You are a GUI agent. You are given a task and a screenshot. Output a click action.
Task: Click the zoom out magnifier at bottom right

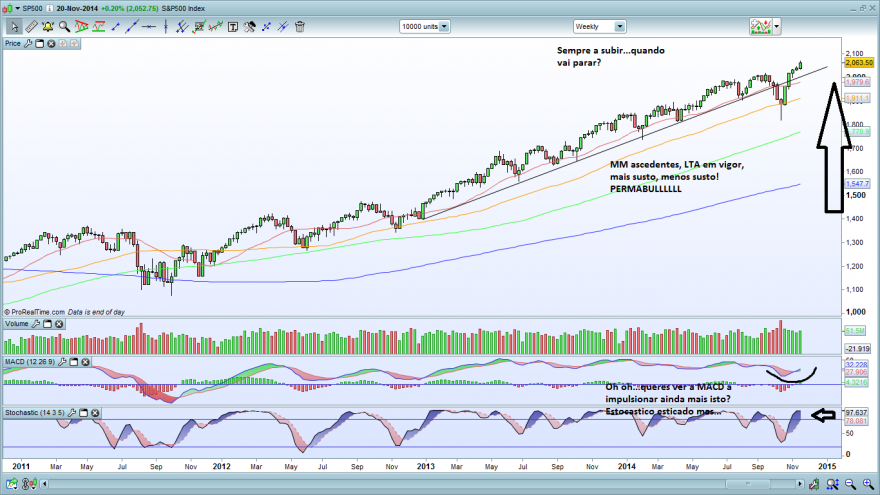pos(850,484)
